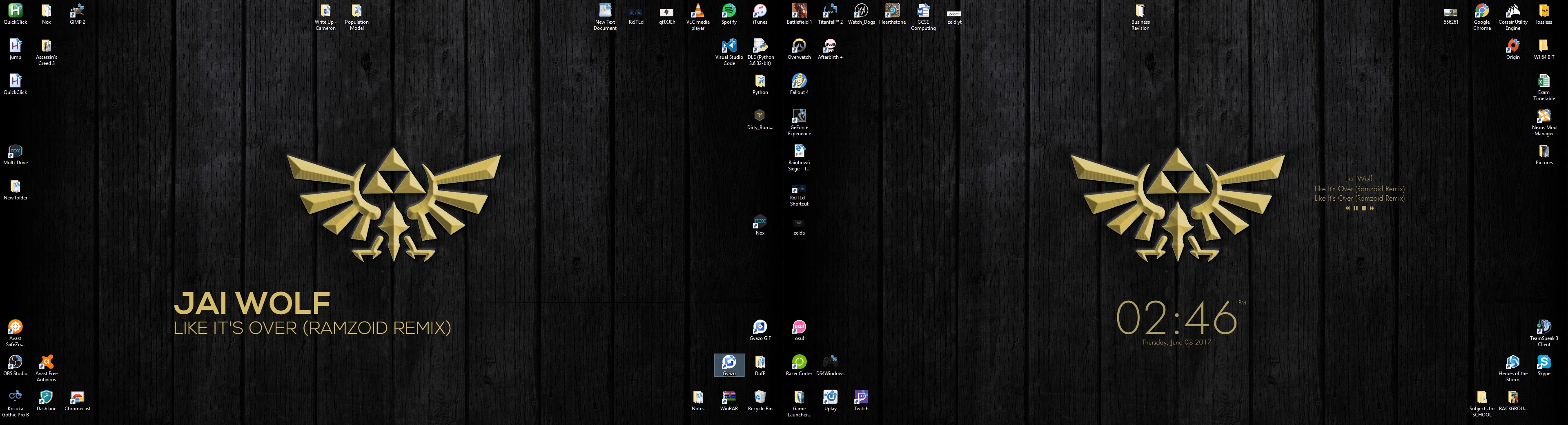This screenshot has height=425, width=1568.
Task: Launch the Origin shortcut
Action: tap(1512, 49)
